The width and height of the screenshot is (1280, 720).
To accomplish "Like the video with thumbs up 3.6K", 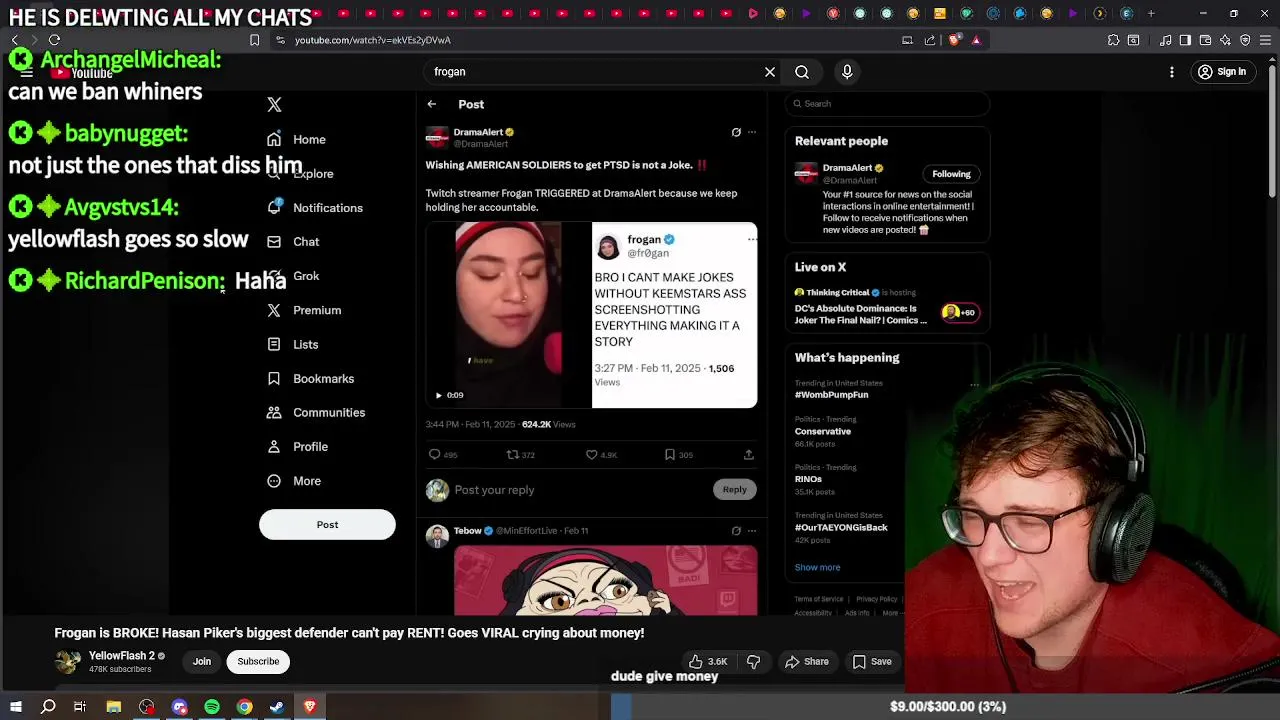I will (707, 661).
